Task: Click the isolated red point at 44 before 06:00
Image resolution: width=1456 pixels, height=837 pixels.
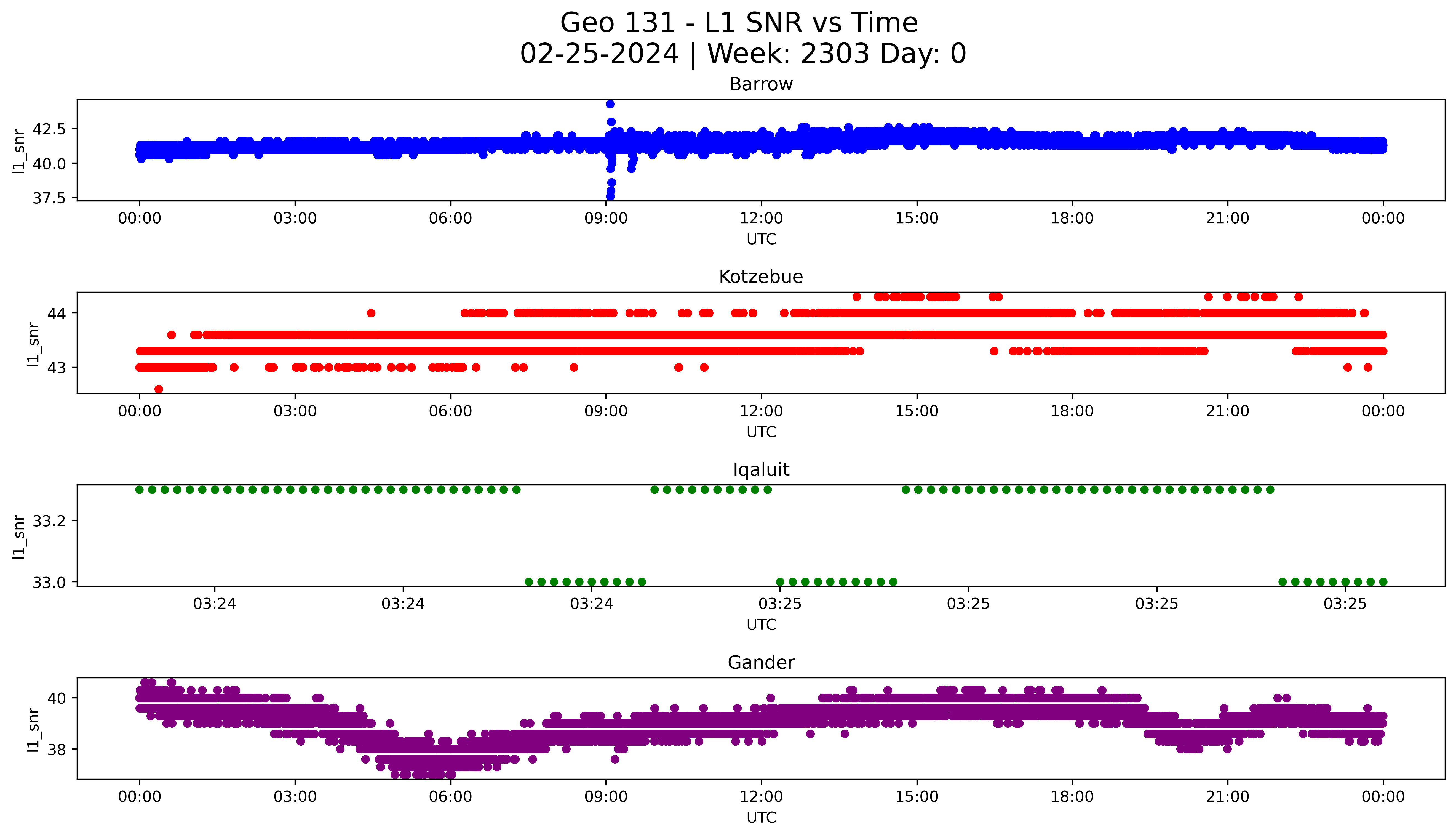Action: click(371, 313)
